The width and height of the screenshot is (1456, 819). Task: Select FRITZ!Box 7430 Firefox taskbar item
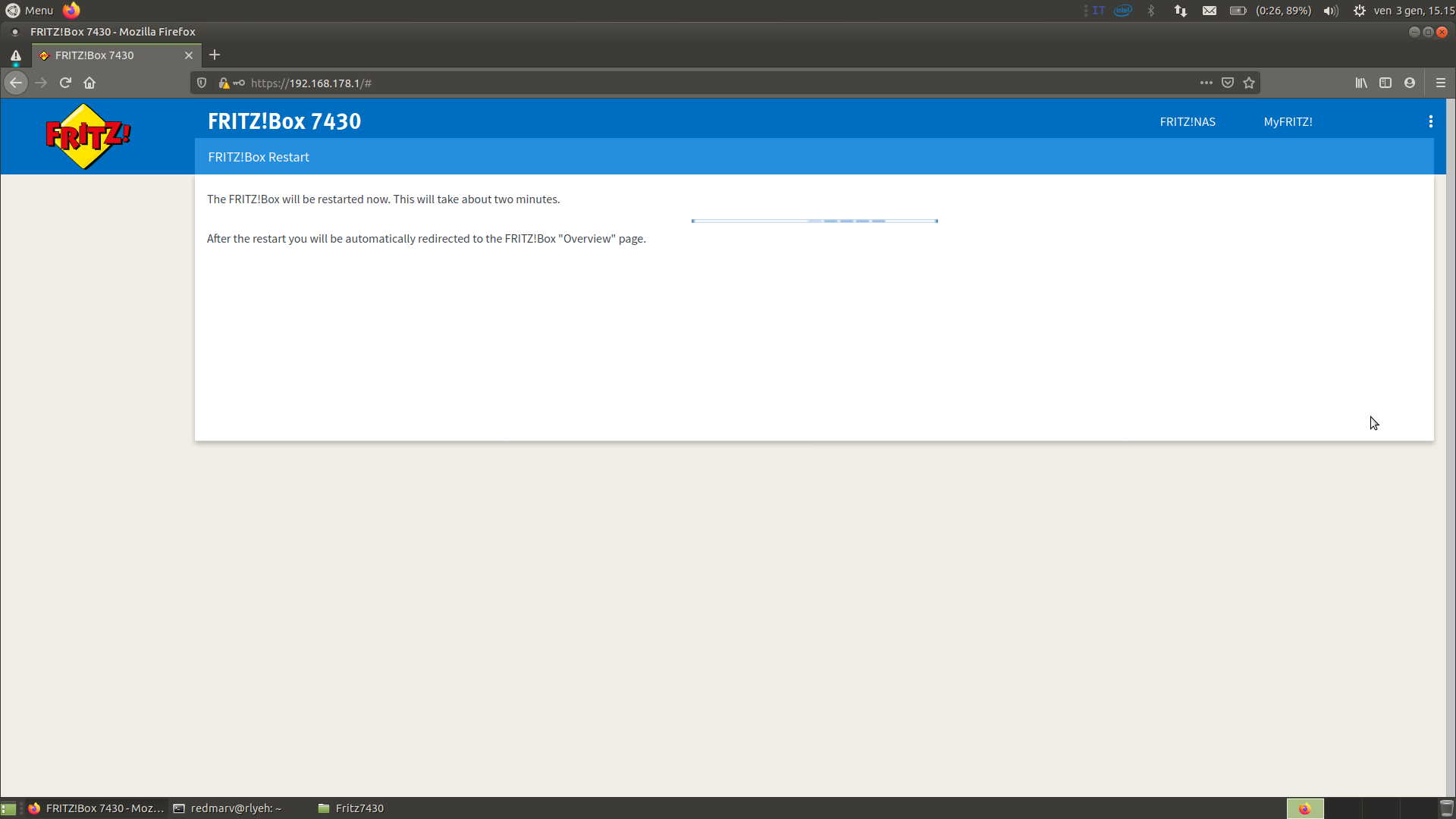96,808
